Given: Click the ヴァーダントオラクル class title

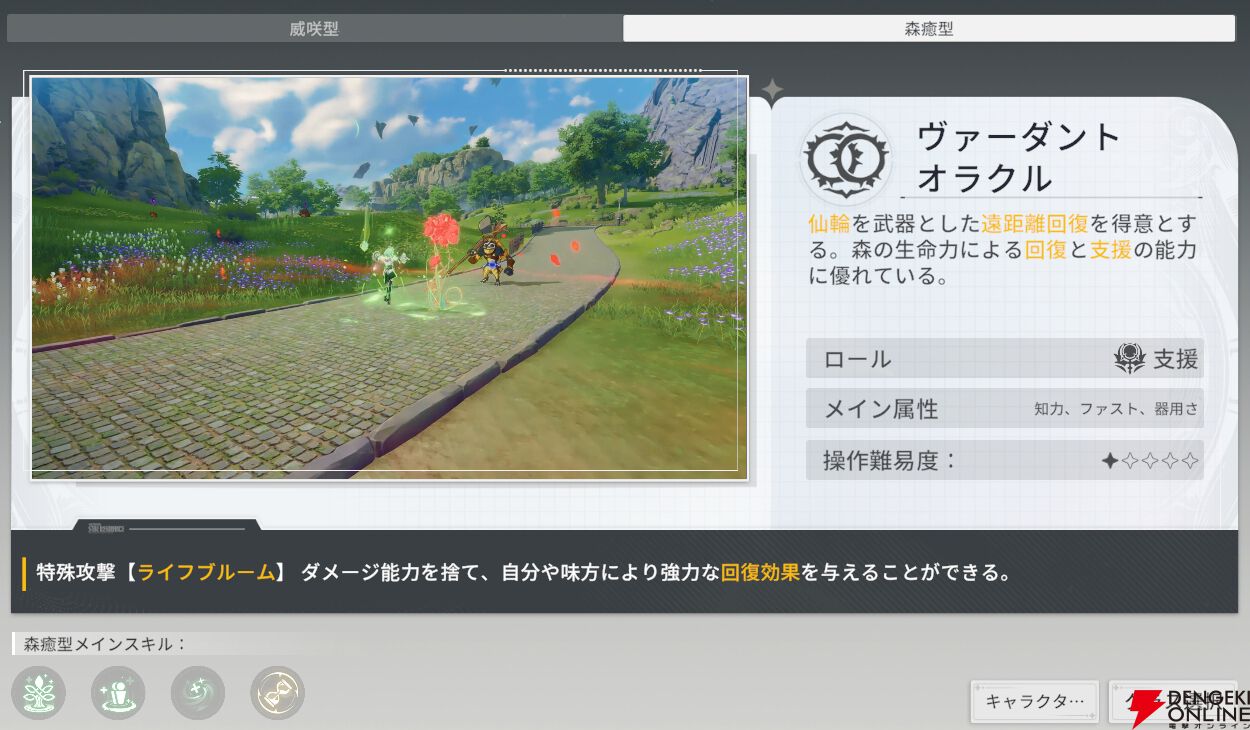Looking at the screenshot, I should 1018,157.
